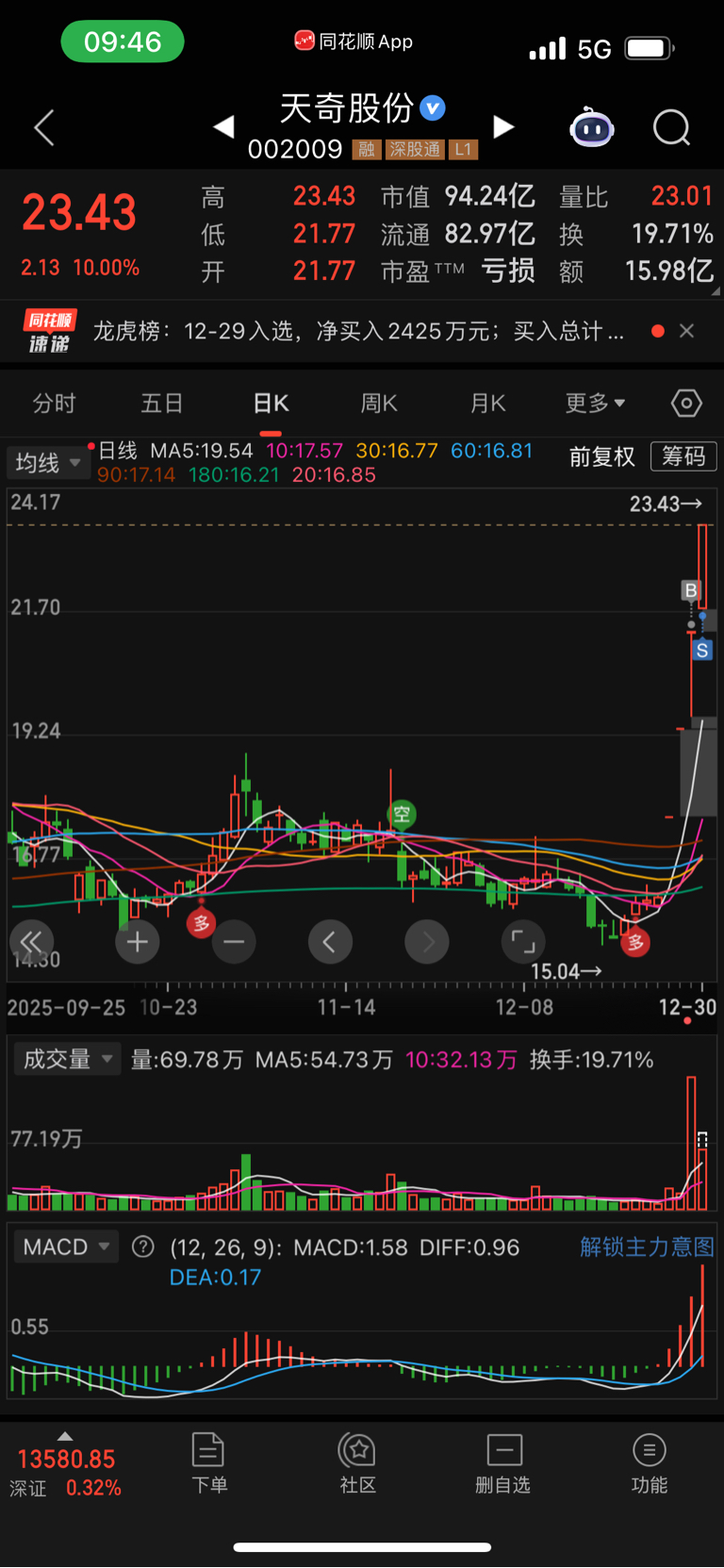The height and width of the screenshot is (1568, 724).
Task: Move chart right with the chevron button
Action: pos(427,941)
